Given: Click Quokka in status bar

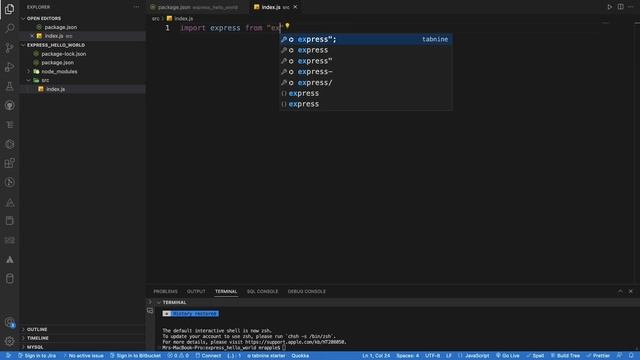Looking at the screenshot, I should coord(300,356).
